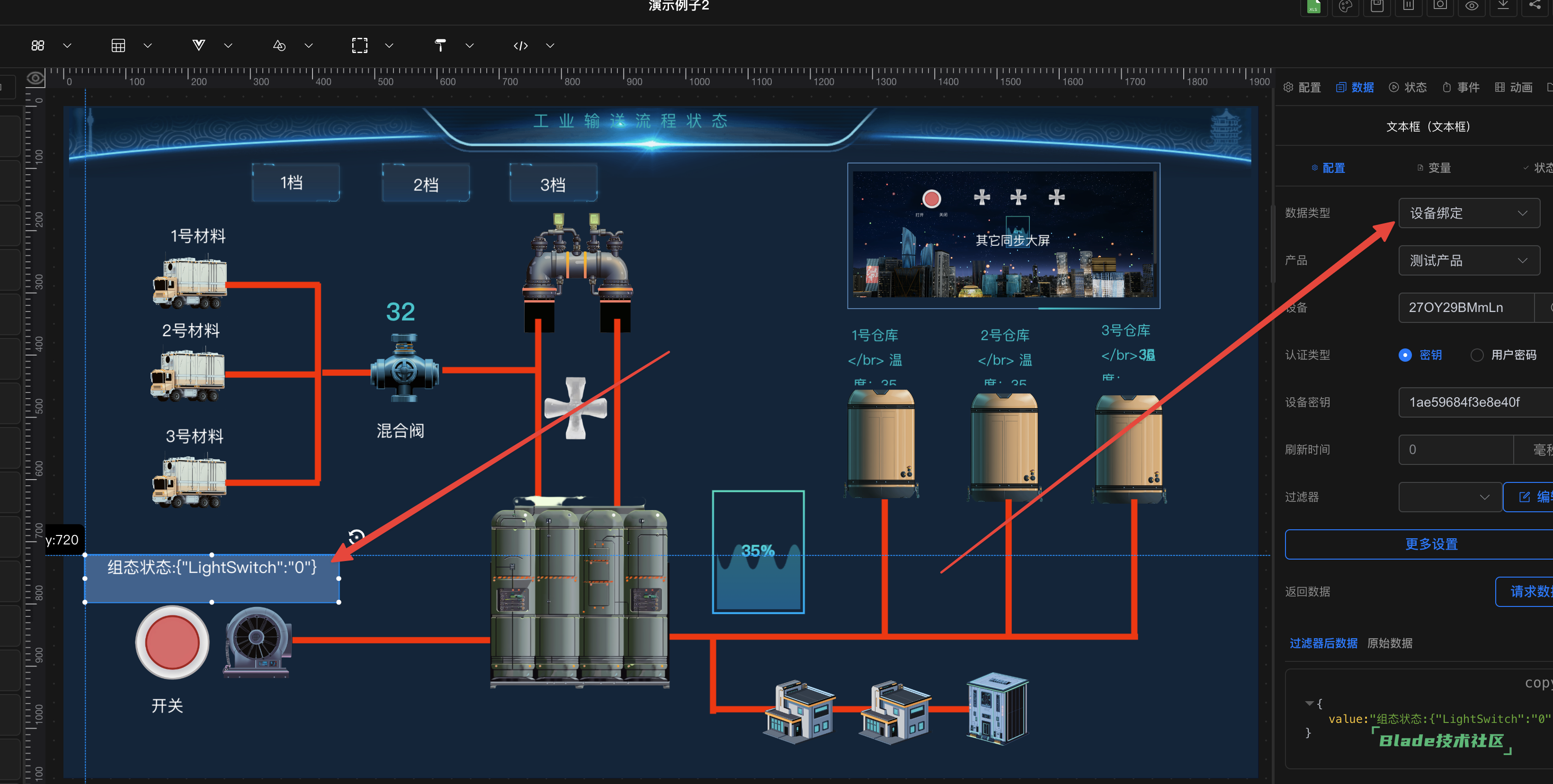Open the code brackets tool
1553x784 pixels.
click(x=520, y=46)
